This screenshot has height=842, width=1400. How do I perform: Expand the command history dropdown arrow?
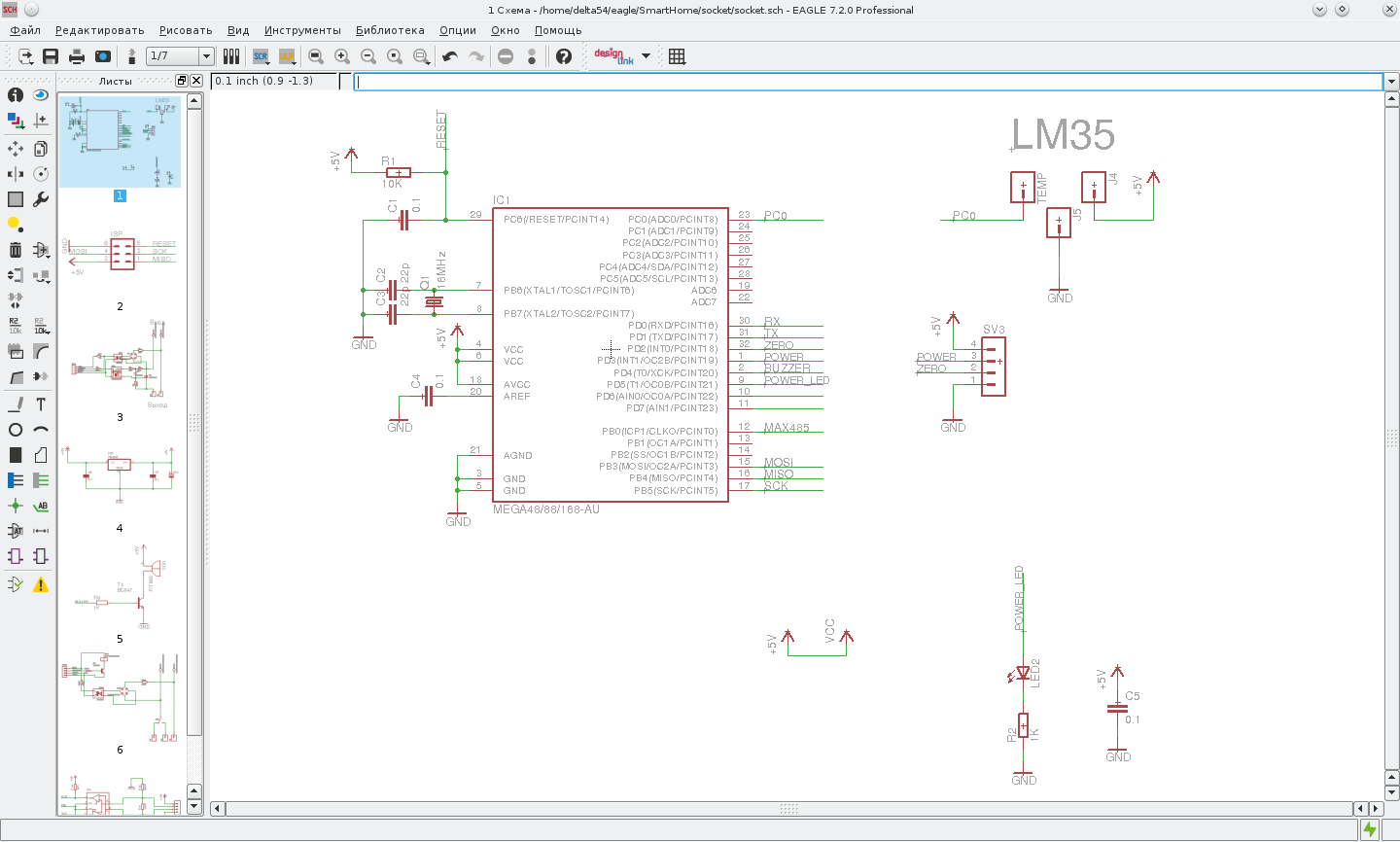tap(1391, 82)
